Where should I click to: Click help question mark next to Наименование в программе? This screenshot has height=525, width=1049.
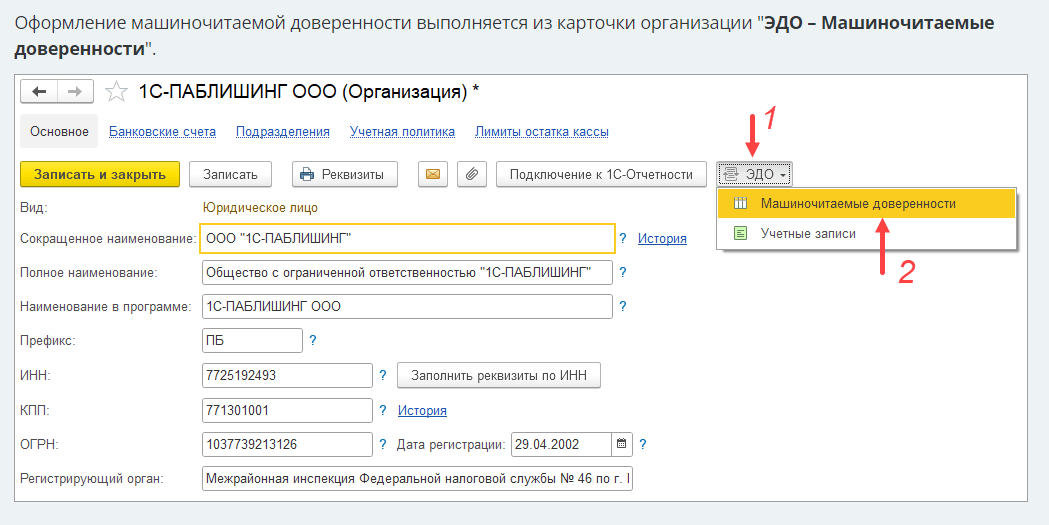623,307
